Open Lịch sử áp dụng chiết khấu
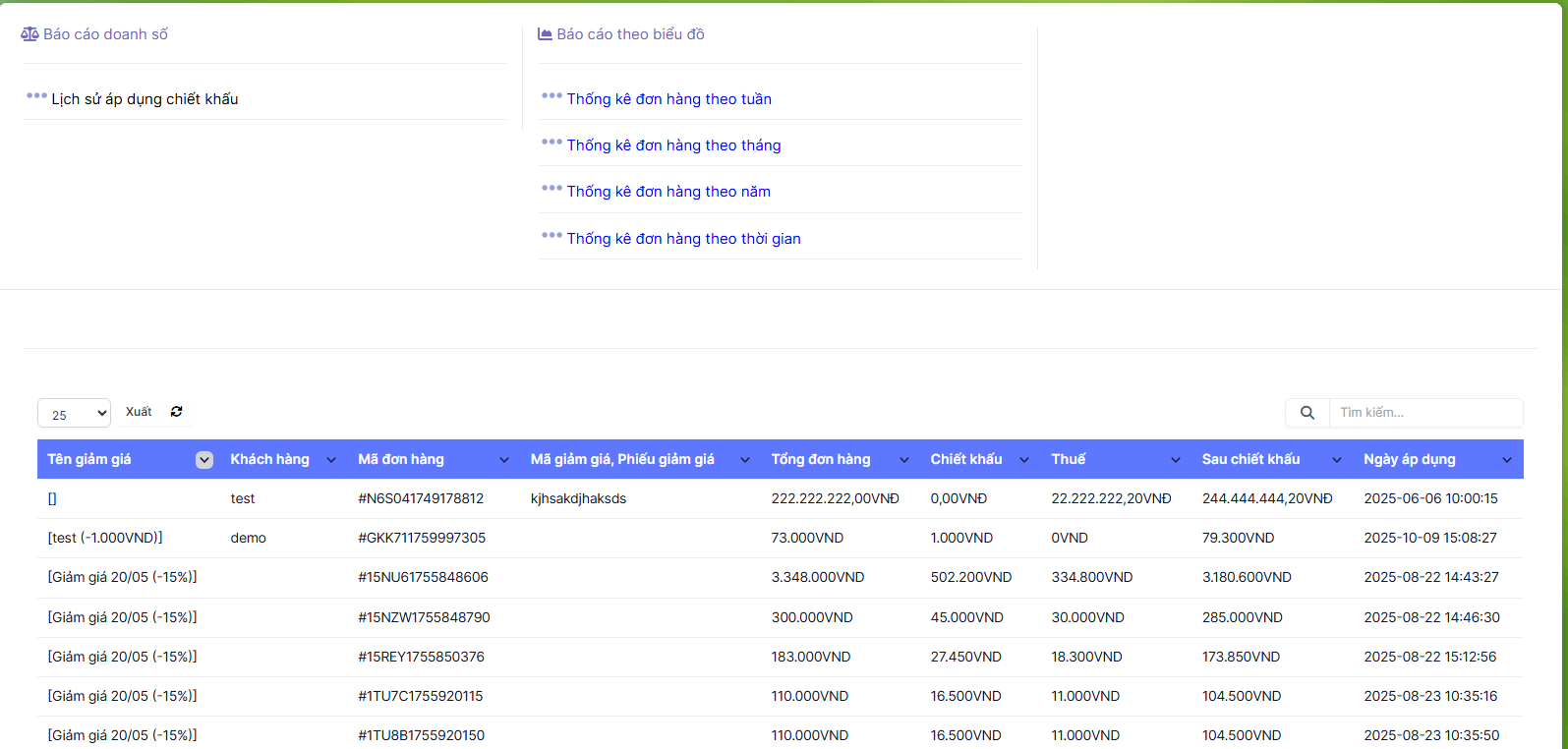 tap(145, 99)
